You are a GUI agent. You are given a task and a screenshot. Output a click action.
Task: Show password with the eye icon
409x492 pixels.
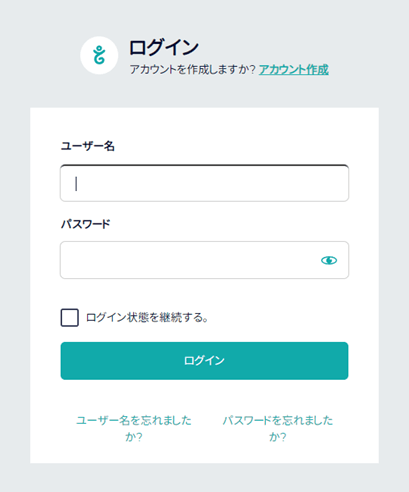[329, 260]
